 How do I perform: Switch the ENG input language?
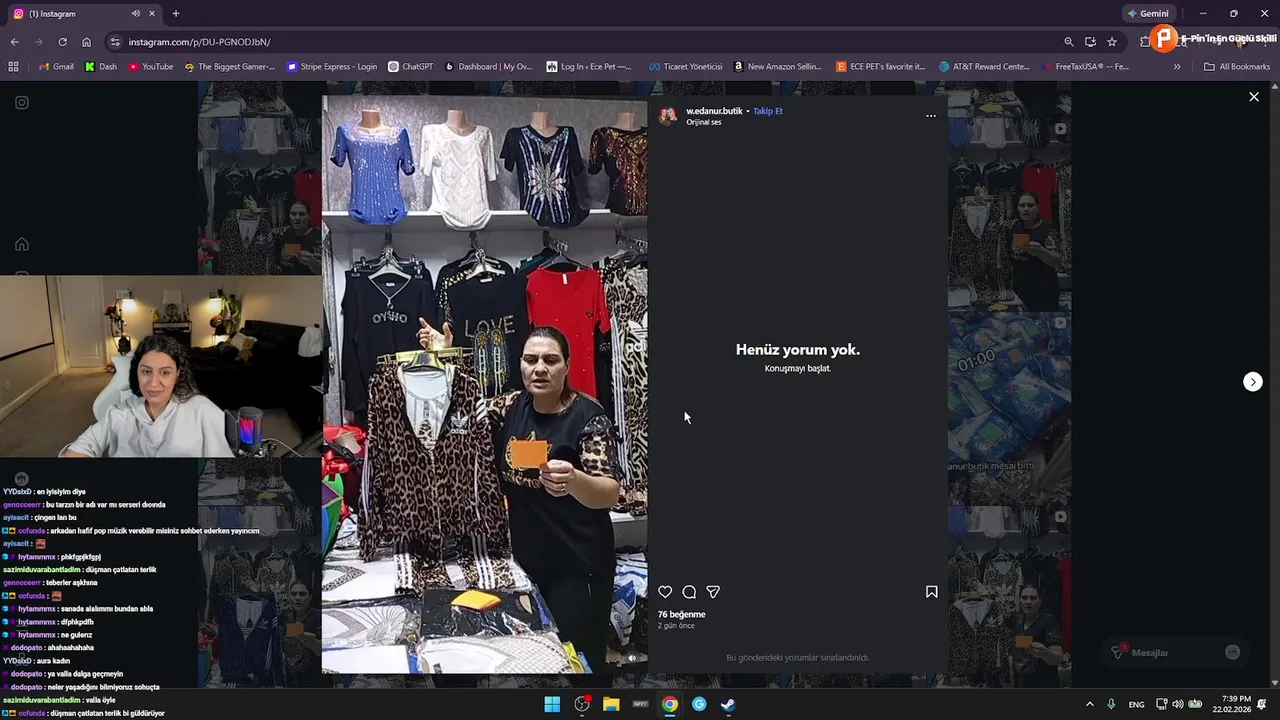click(x=1137, y=704)
